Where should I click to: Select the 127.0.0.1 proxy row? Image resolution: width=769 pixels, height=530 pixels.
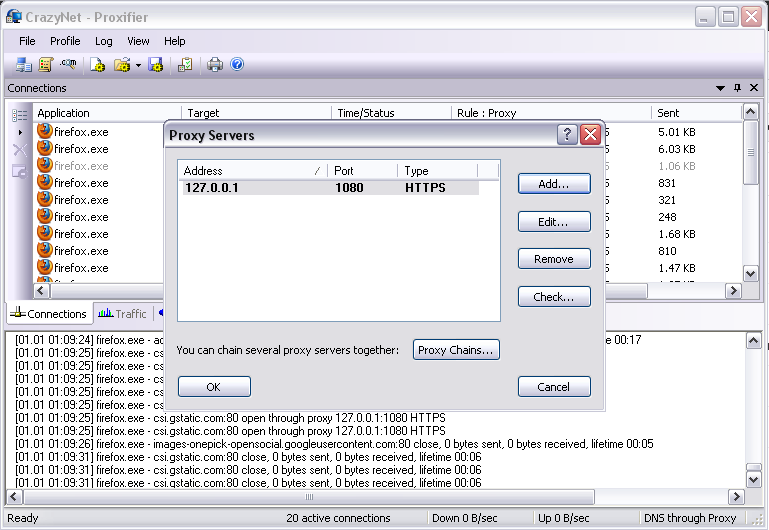pos(331,188)
